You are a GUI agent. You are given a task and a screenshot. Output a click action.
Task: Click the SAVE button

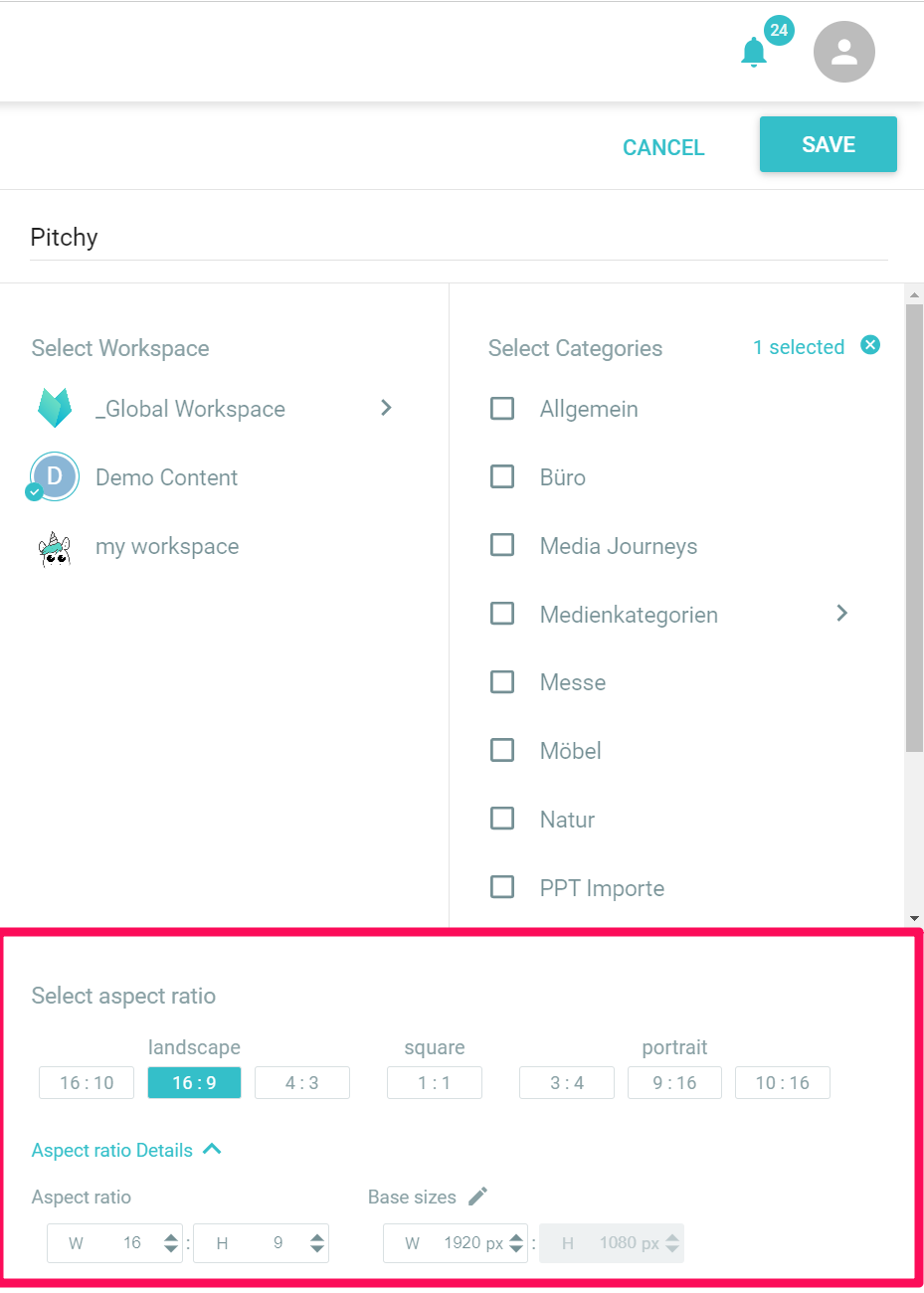[829, 144]
